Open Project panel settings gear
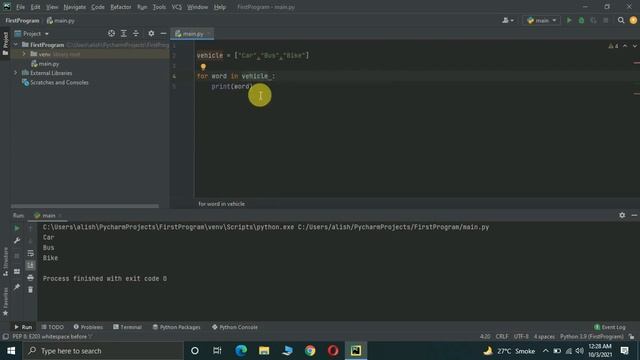 [151, 33]
